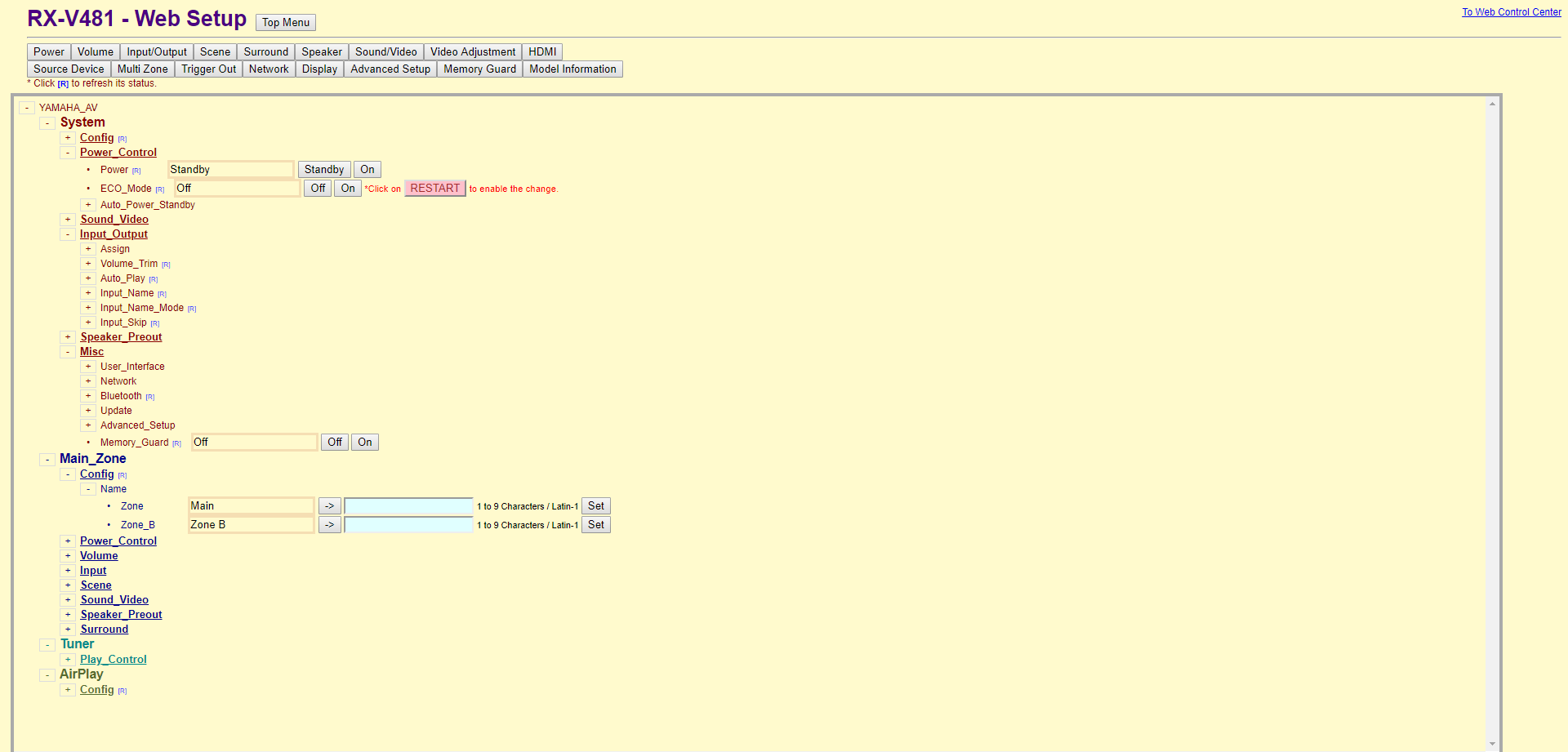Collapse the AirPlay section
Screen dimensions: 1568x752
[x=47, y=675]
